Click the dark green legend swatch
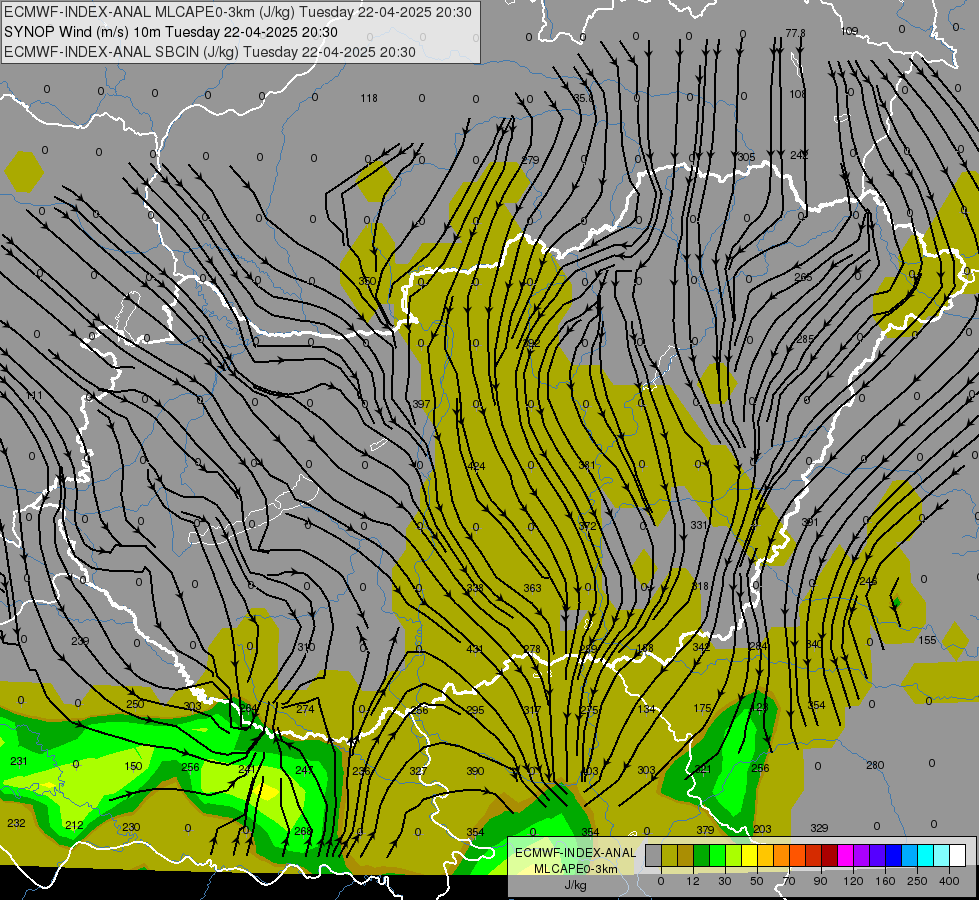The width and height of the screenshot is (979, 900). tap(701, 856)
